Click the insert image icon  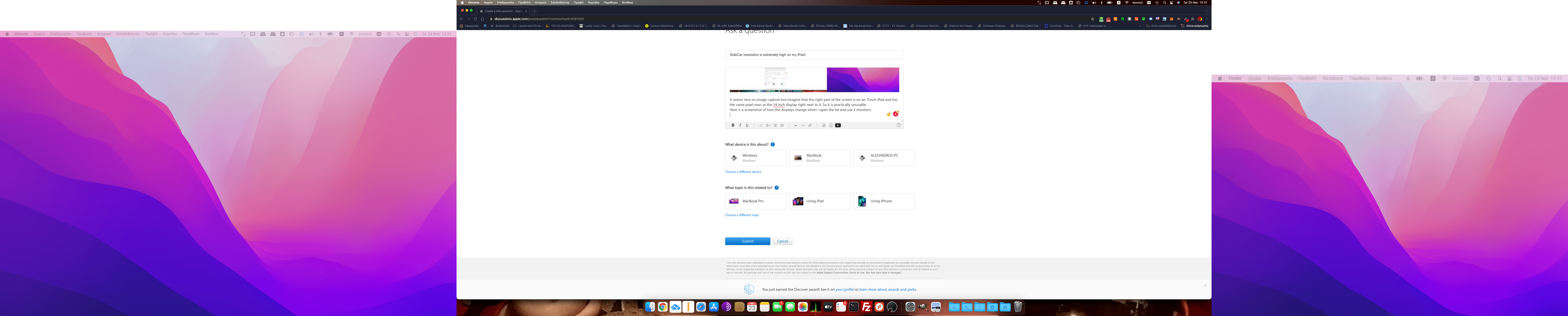point(831,126)
